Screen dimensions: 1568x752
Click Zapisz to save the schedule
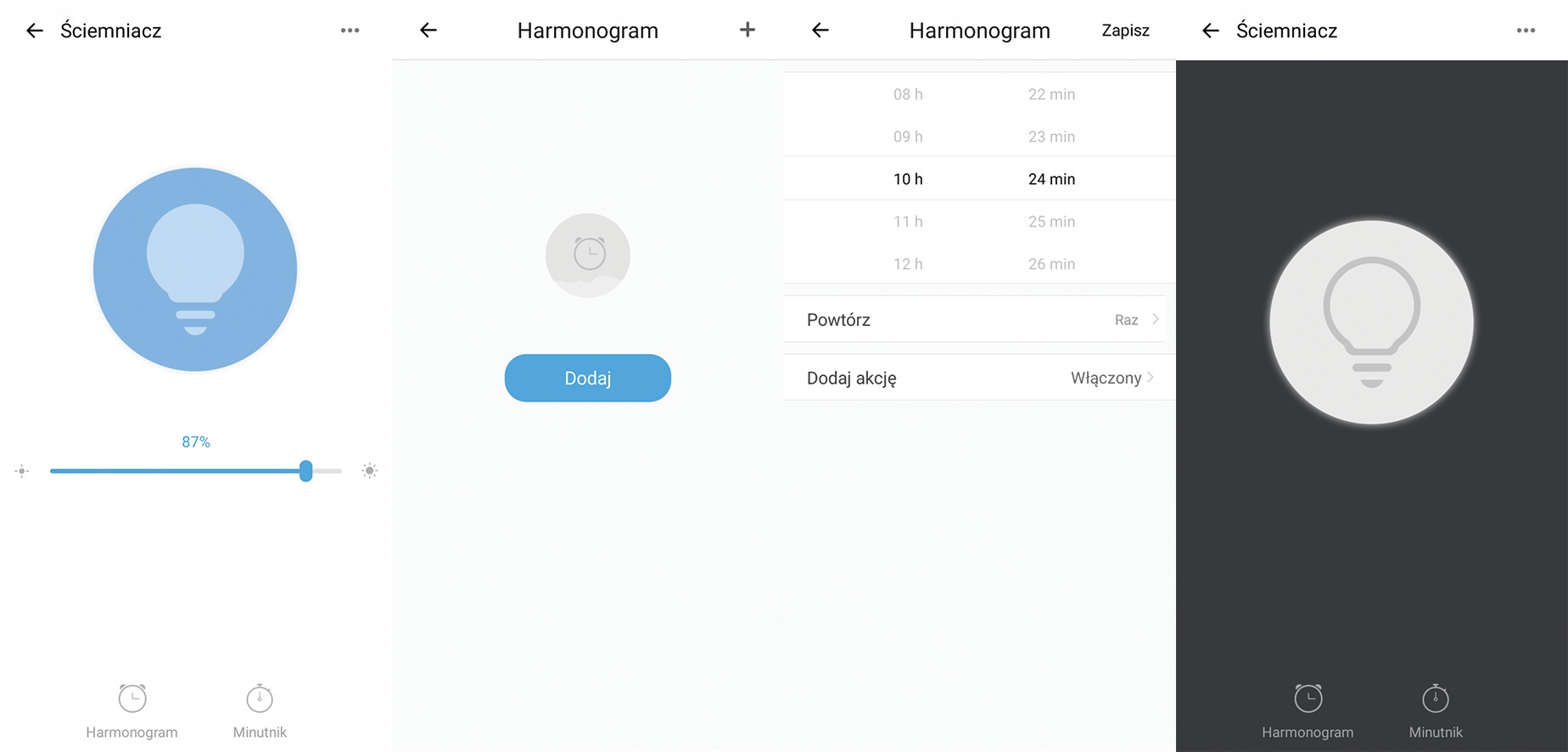pos(1125,31)
